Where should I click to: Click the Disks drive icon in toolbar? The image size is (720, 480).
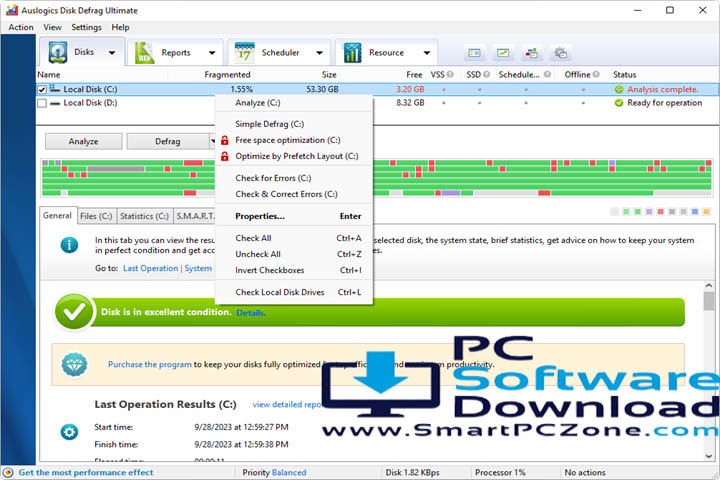(58, 52)
